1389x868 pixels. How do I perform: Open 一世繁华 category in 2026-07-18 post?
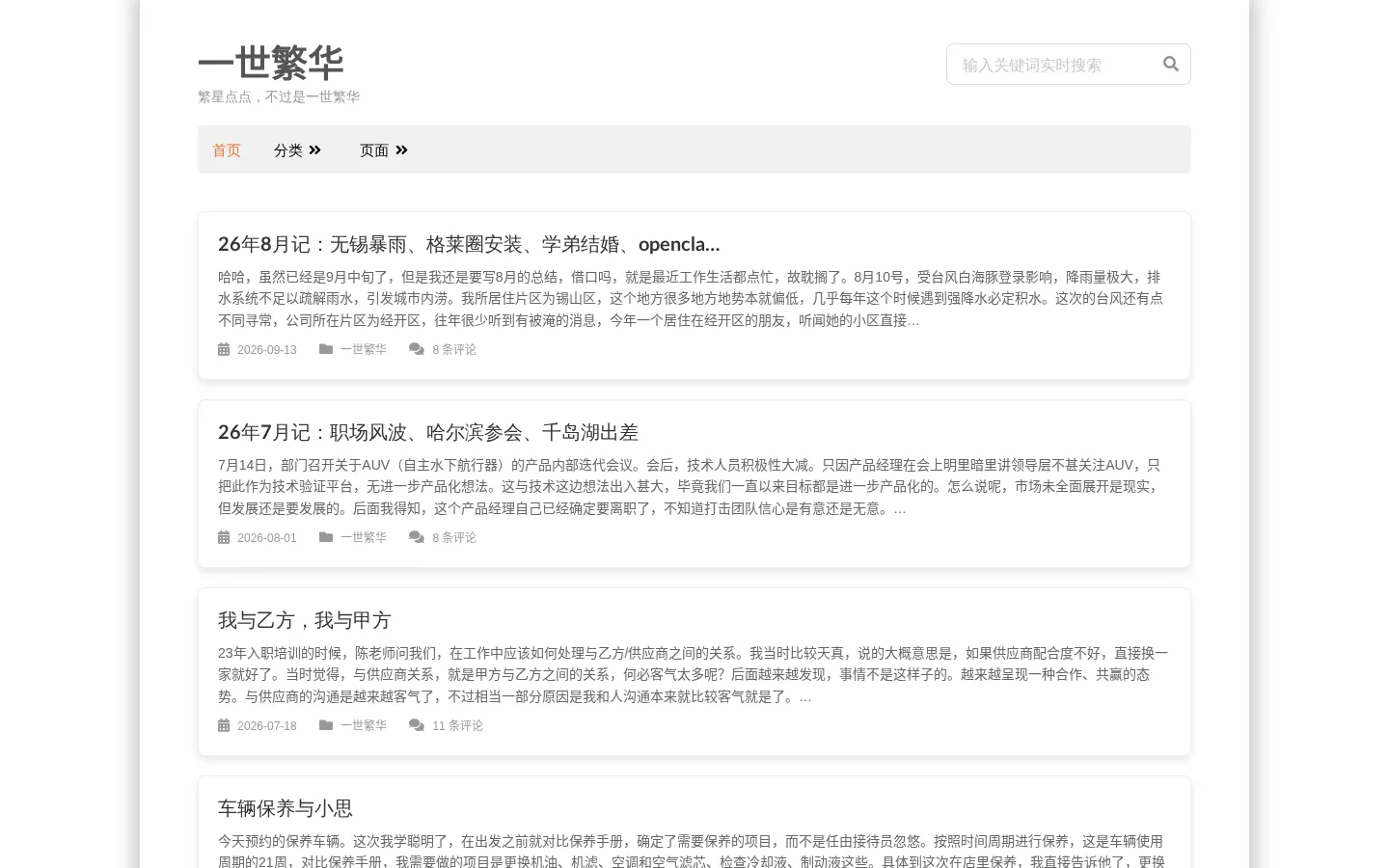[x=364, y=725]
